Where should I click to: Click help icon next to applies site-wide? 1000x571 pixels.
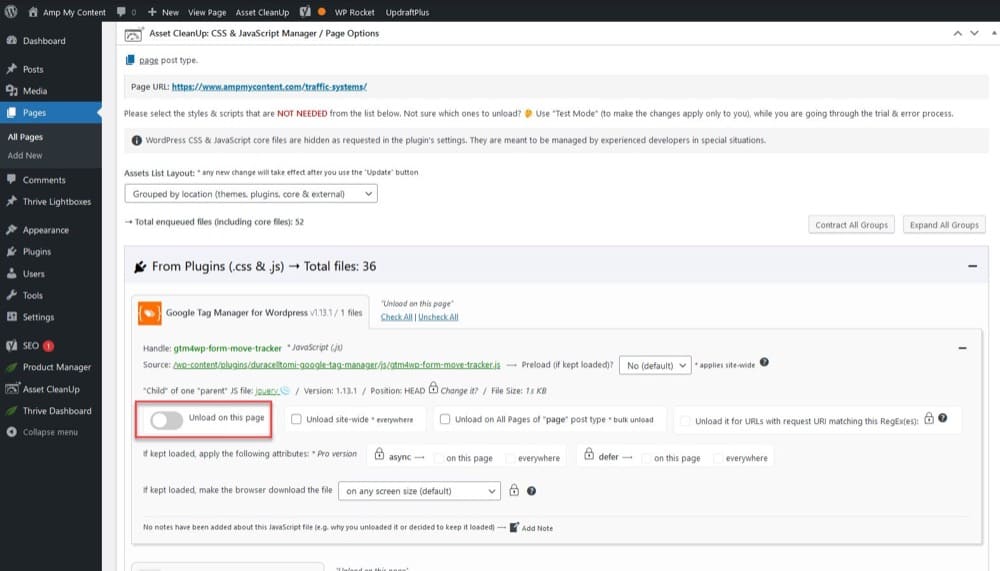coord(764,362)
